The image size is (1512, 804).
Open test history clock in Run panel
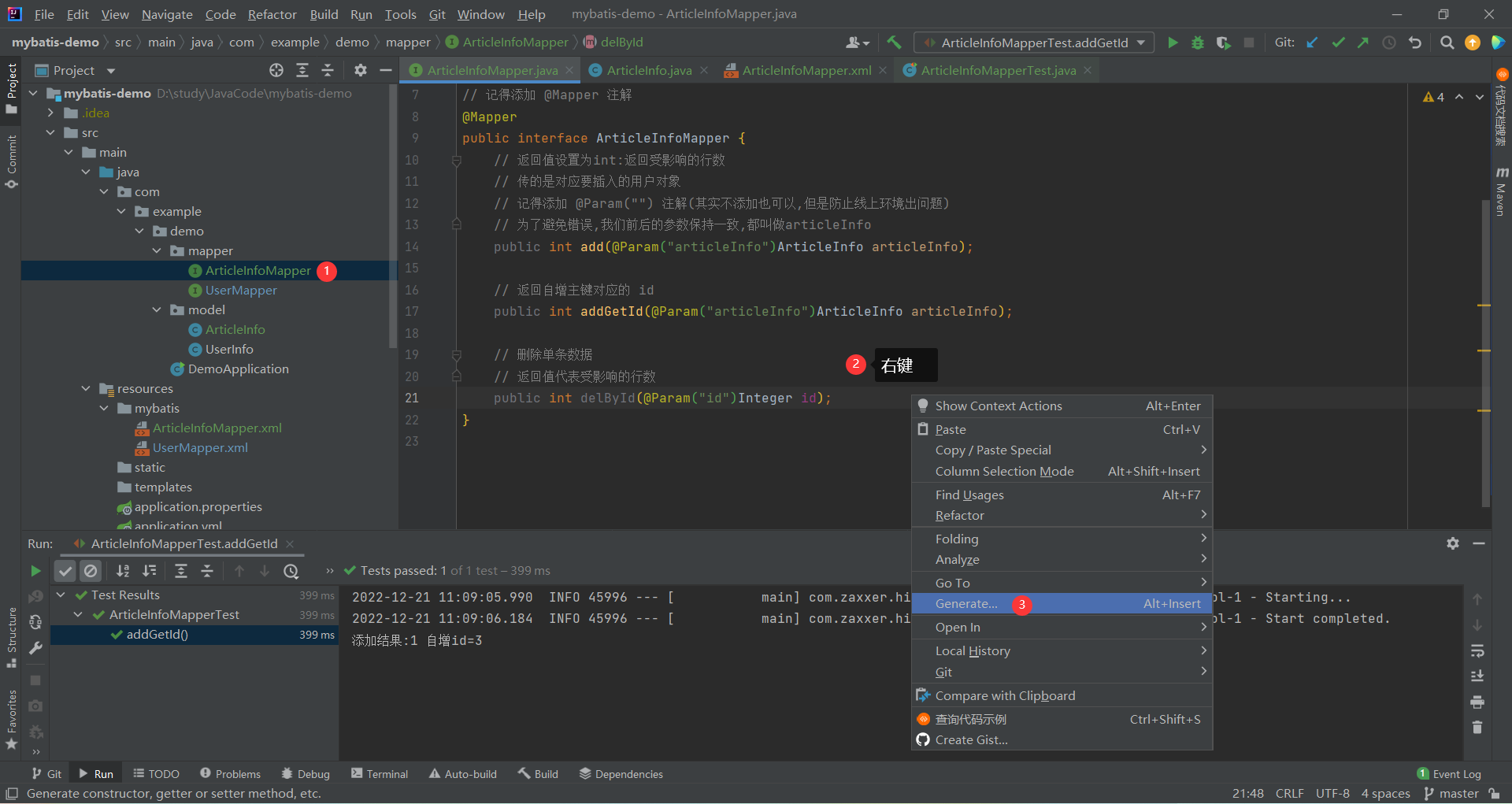pos(291,571)
